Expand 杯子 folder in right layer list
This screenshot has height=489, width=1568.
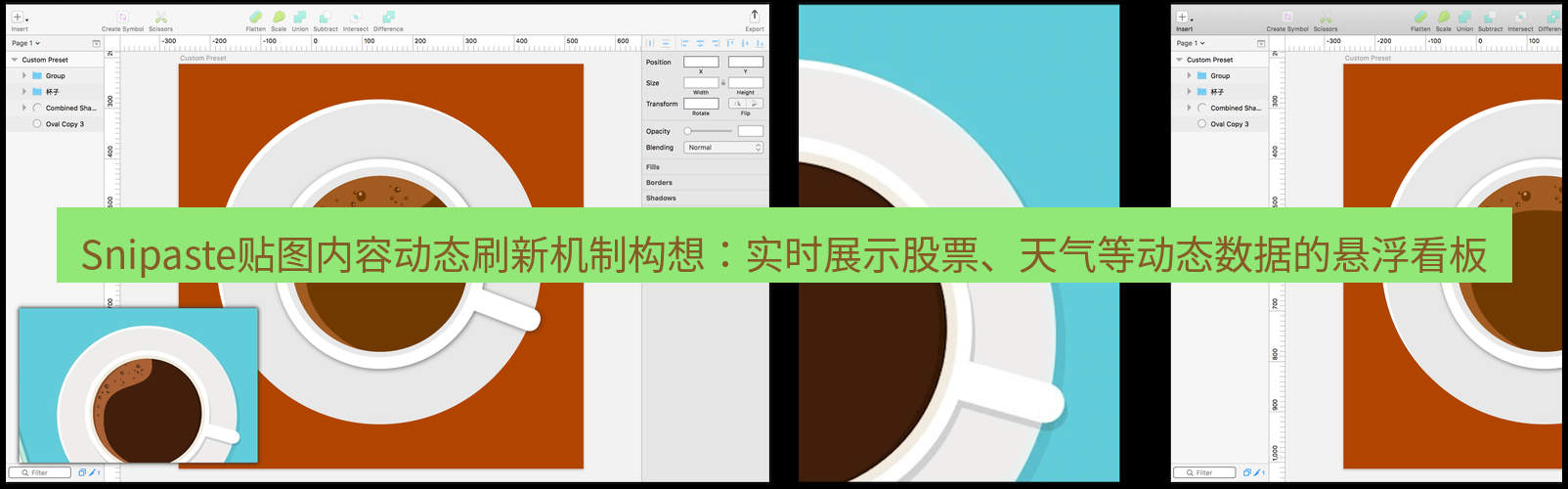click(1190, 92)
